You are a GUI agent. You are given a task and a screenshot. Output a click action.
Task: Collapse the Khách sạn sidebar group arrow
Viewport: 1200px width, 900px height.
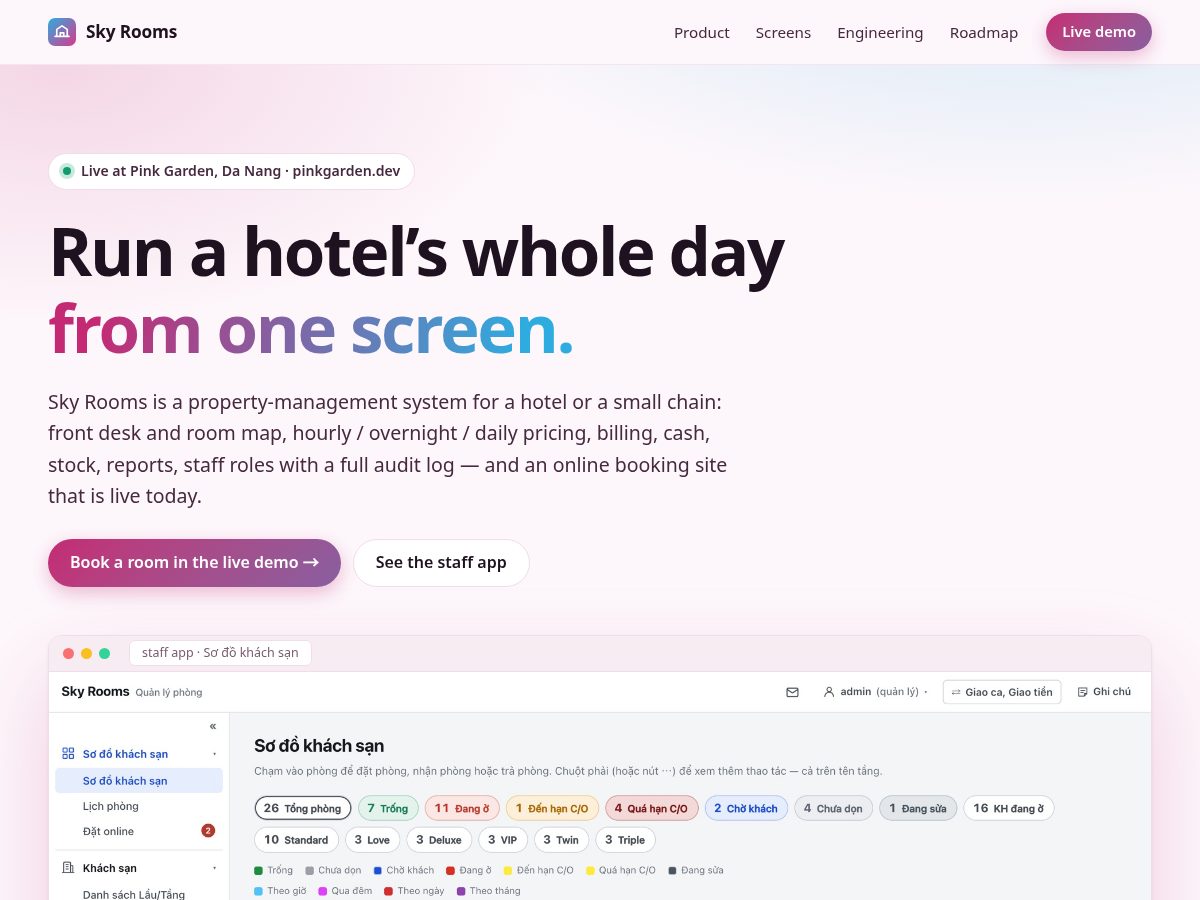point(214,868)
